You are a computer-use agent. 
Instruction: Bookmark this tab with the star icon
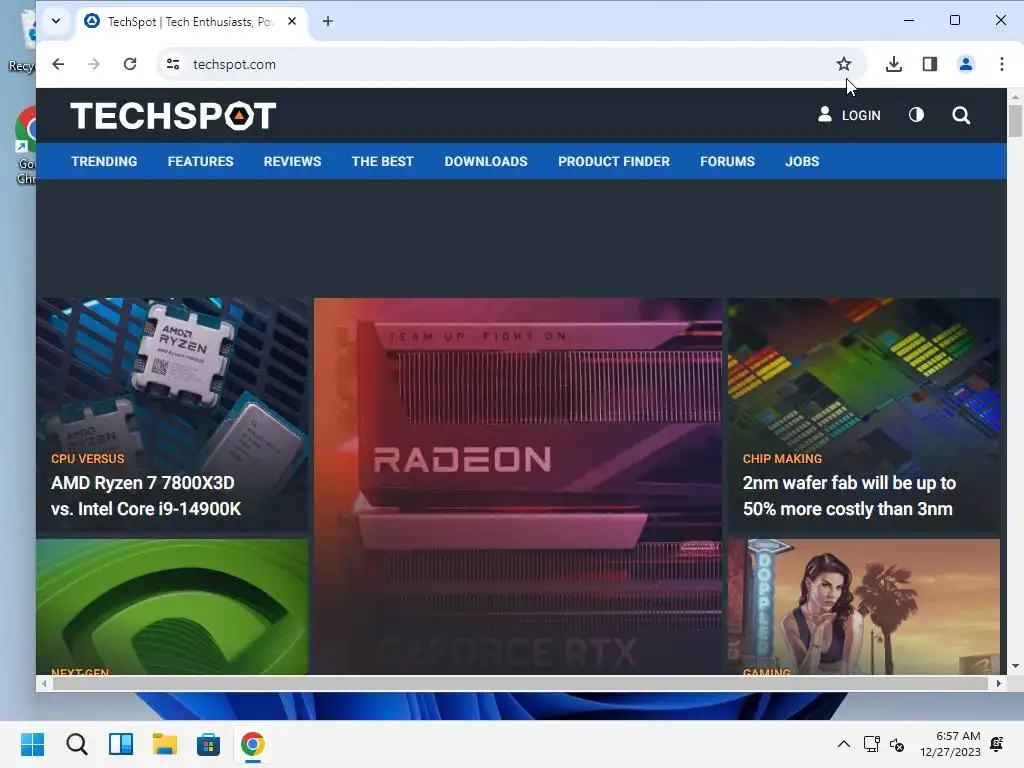(x=844, y=64)
